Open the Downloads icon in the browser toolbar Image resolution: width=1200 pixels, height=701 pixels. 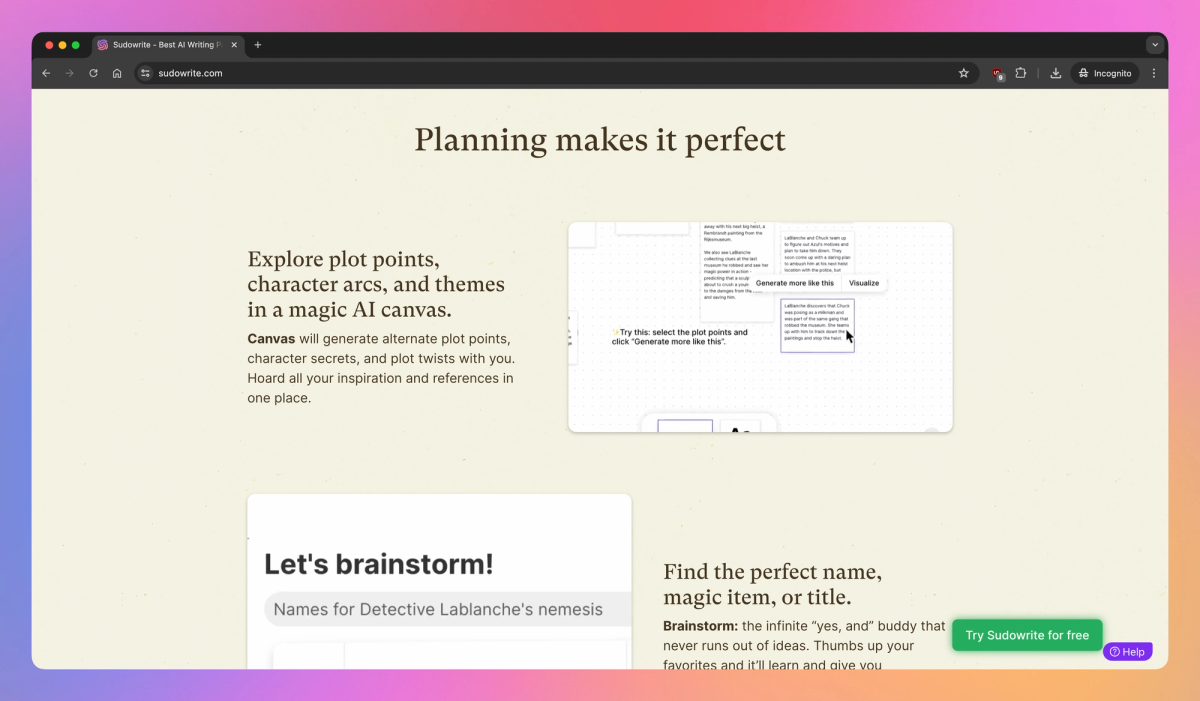pyautogui.click(x=1055, y=73)
